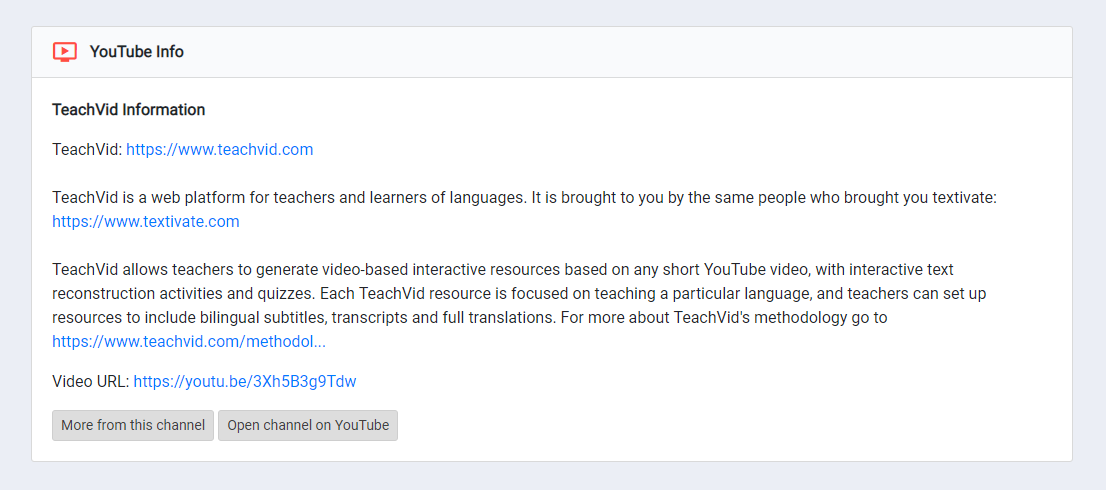Click the 'TeachVid:' label before the first link
This screenshot has width=1106, height=490.
(87, 150)
